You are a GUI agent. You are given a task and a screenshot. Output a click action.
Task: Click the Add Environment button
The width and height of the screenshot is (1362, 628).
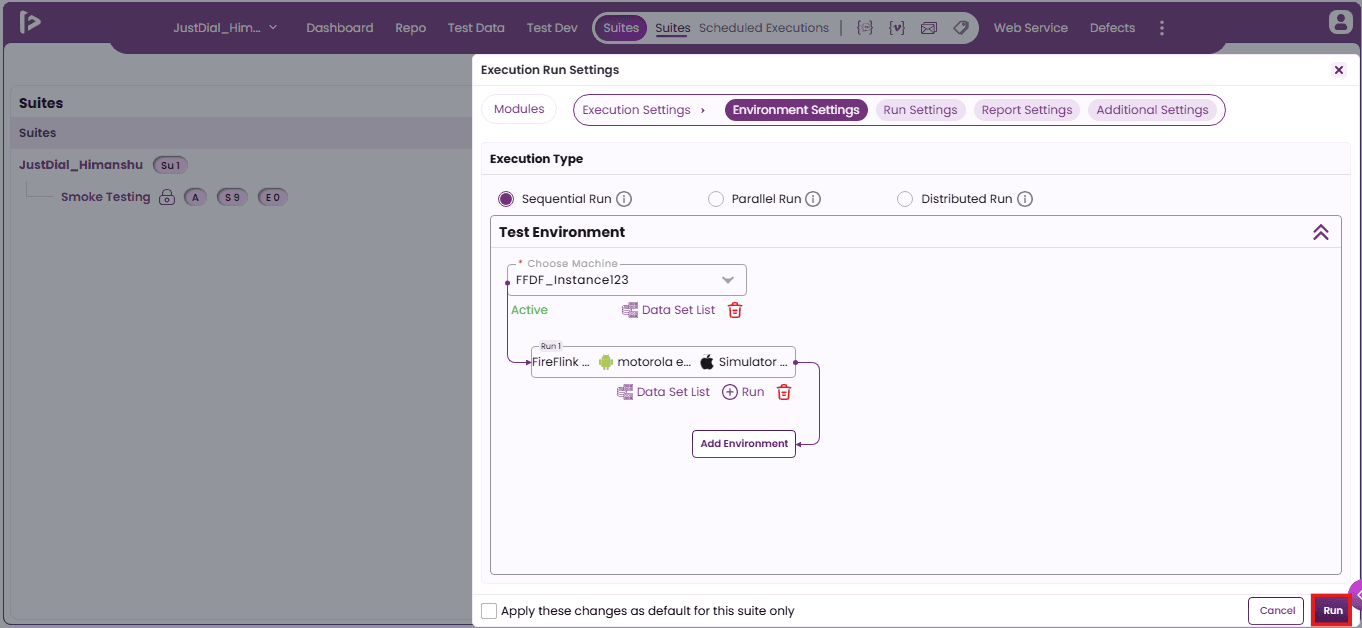click(744, 444)
